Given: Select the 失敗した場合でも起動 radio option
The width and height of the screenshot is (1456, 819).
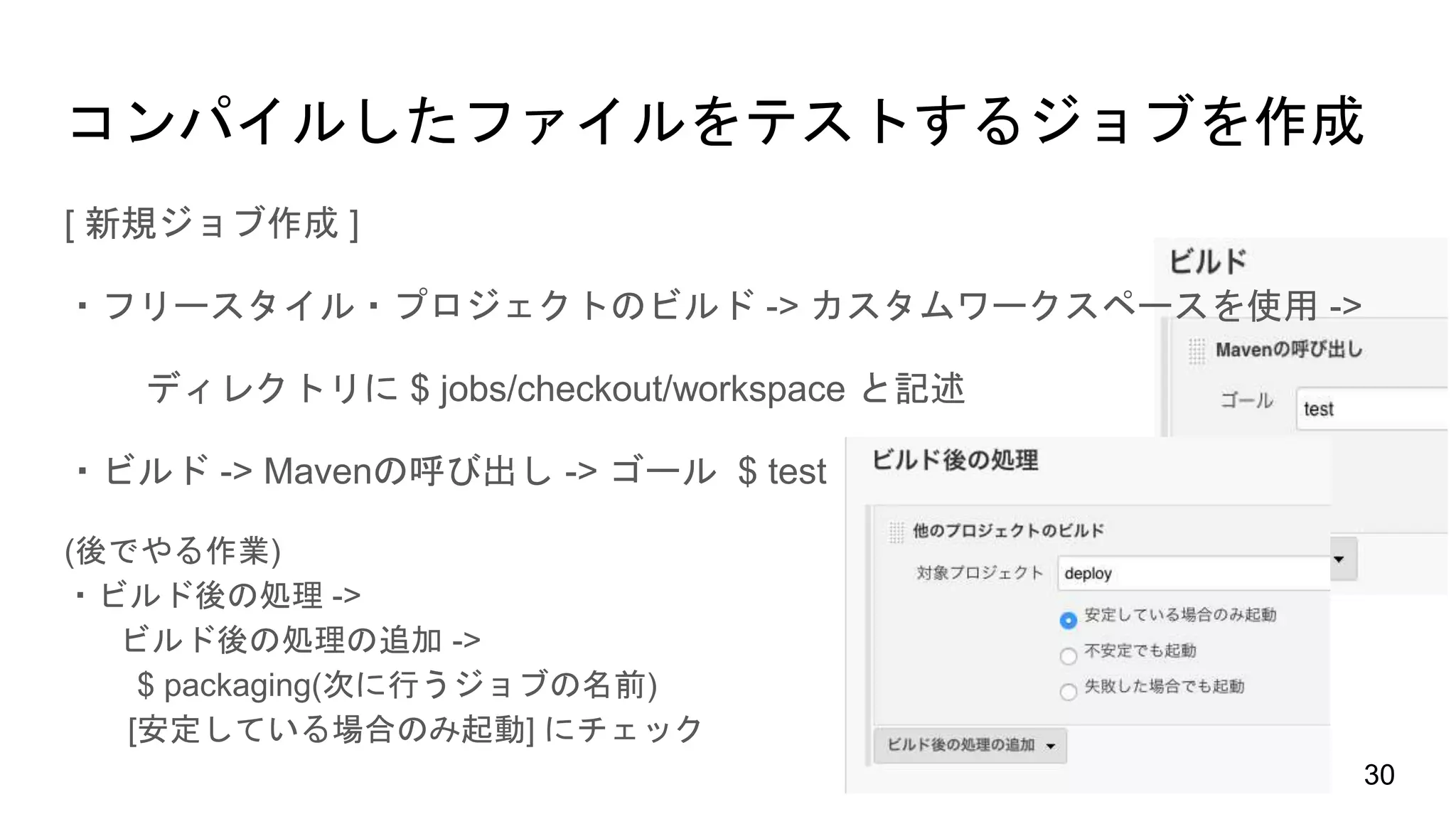Looking at the screenshot, I should (x=1068, y=691).
